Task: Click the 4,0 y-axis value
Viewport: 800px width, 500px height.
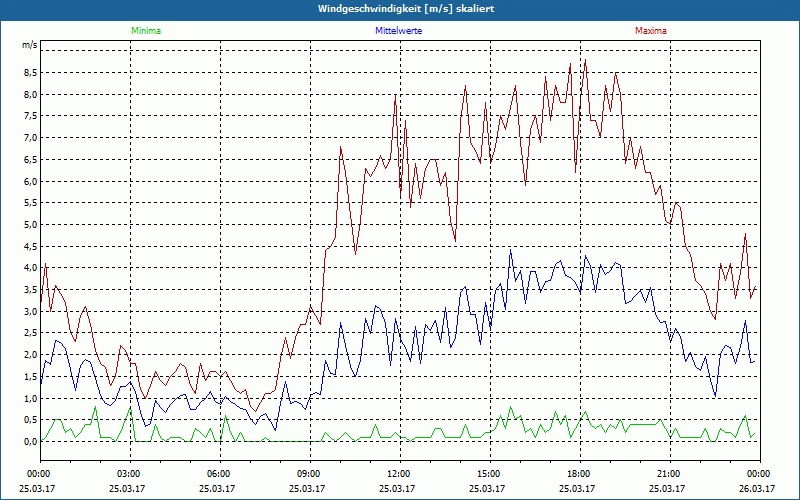Action: coord(29,268)
